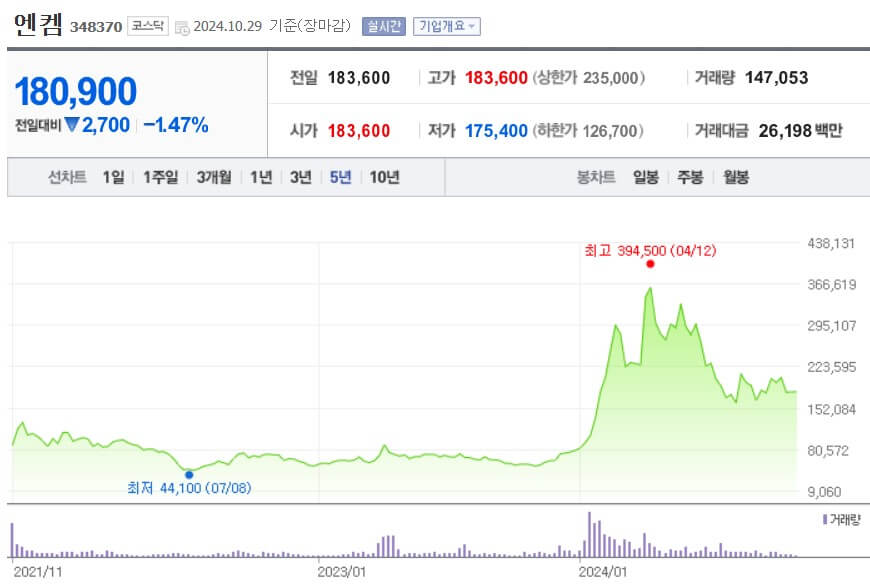
Task: Click the 엔켐 stock name heading
Action: point(38,24)
